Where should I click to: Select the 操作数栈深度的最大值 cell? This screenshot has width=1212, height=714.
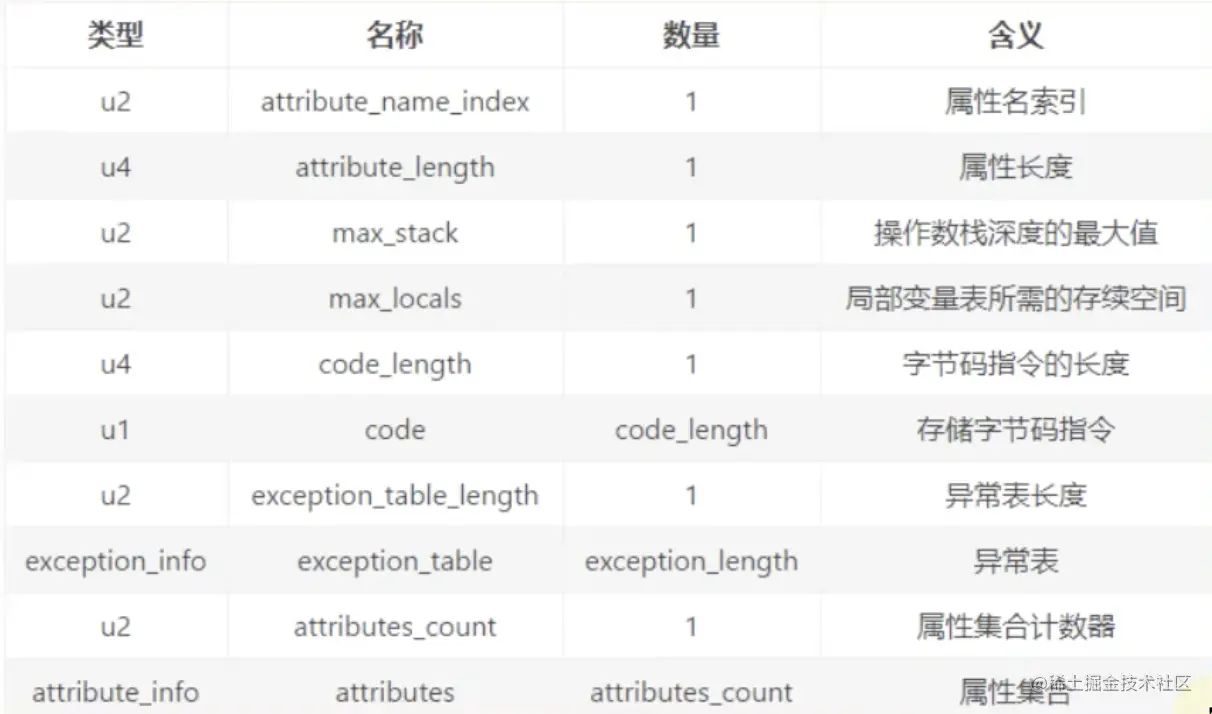1016,234
